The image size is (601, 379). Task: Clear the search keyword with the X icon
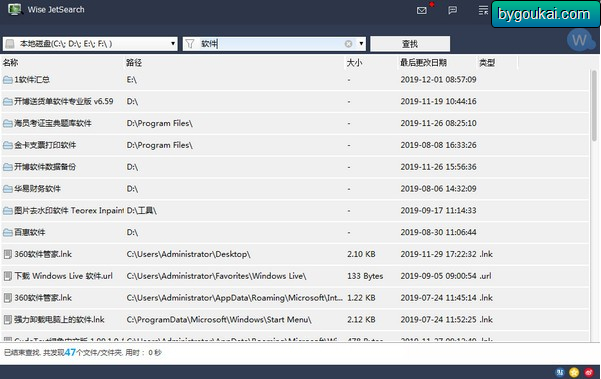coord(348,44)
